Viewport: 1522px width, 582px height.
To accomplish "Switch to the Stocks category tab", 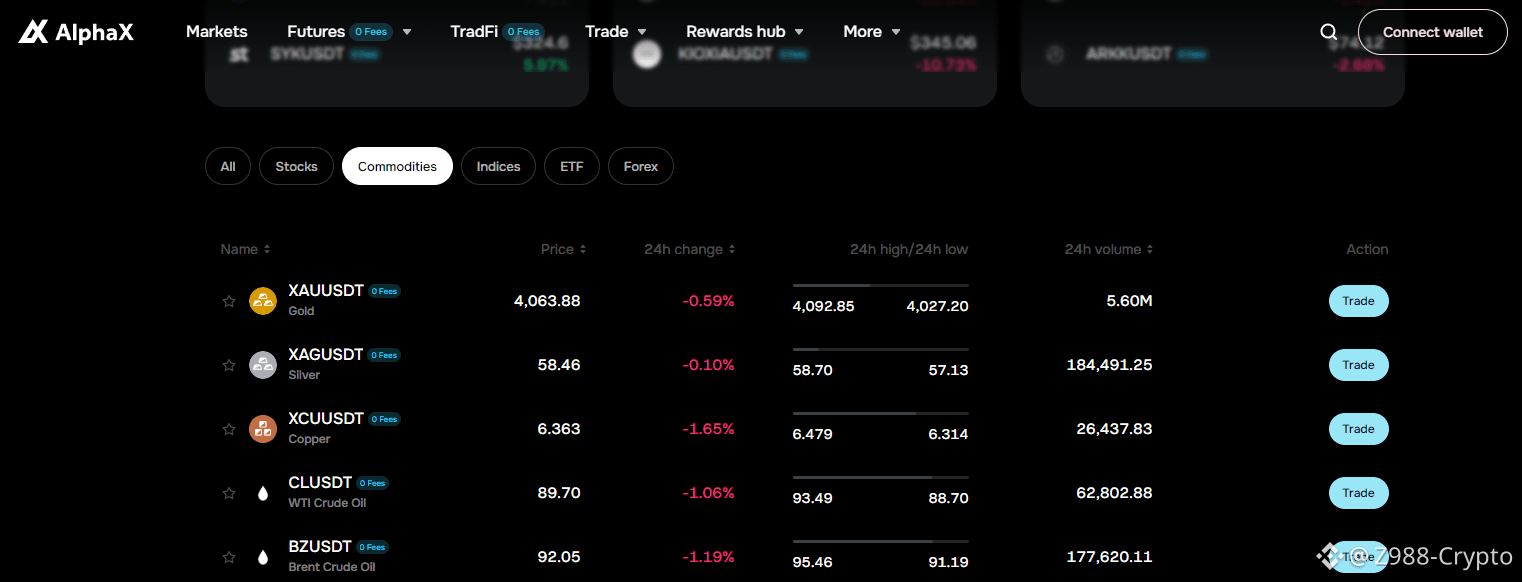I will pos(296,166).
